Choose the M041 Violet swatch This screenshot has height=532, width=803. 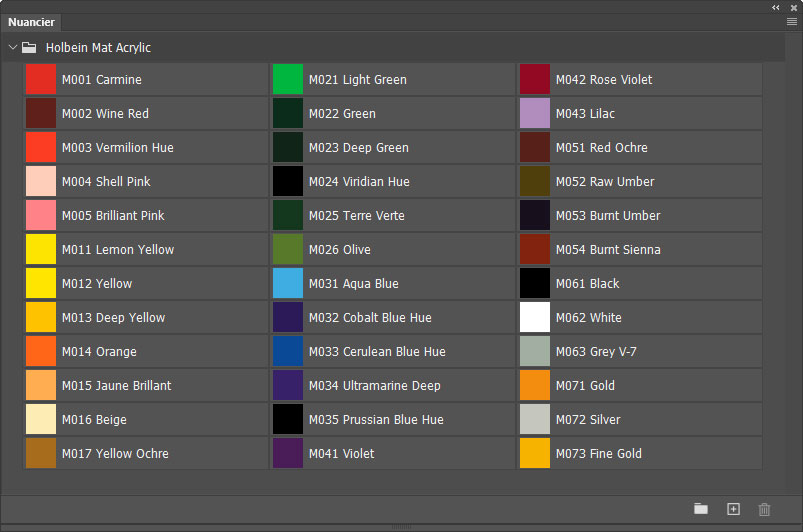[x=288, y=453]
